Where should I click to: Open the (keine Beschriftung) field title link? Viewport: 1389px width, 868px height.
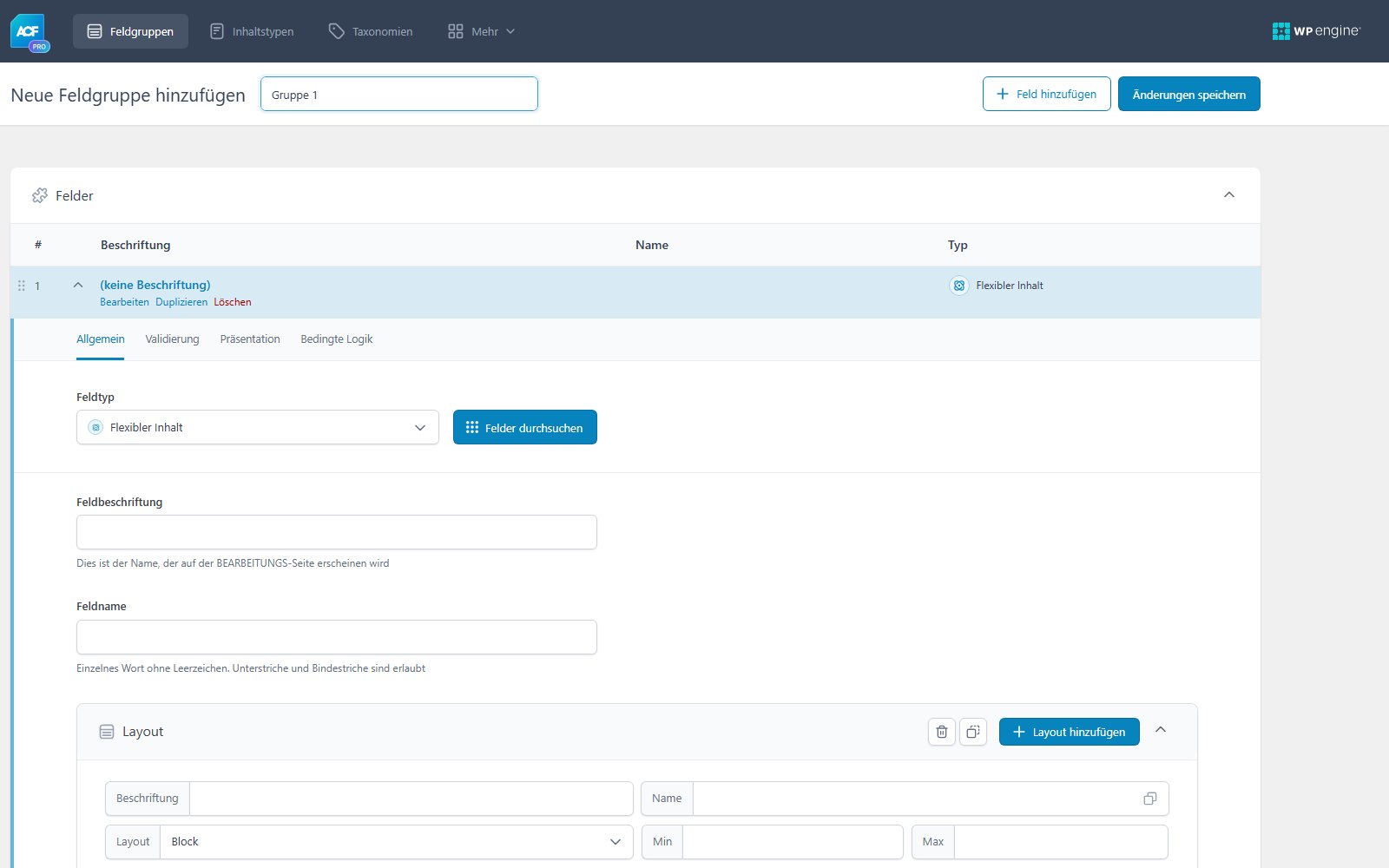(x=155, y=285)
